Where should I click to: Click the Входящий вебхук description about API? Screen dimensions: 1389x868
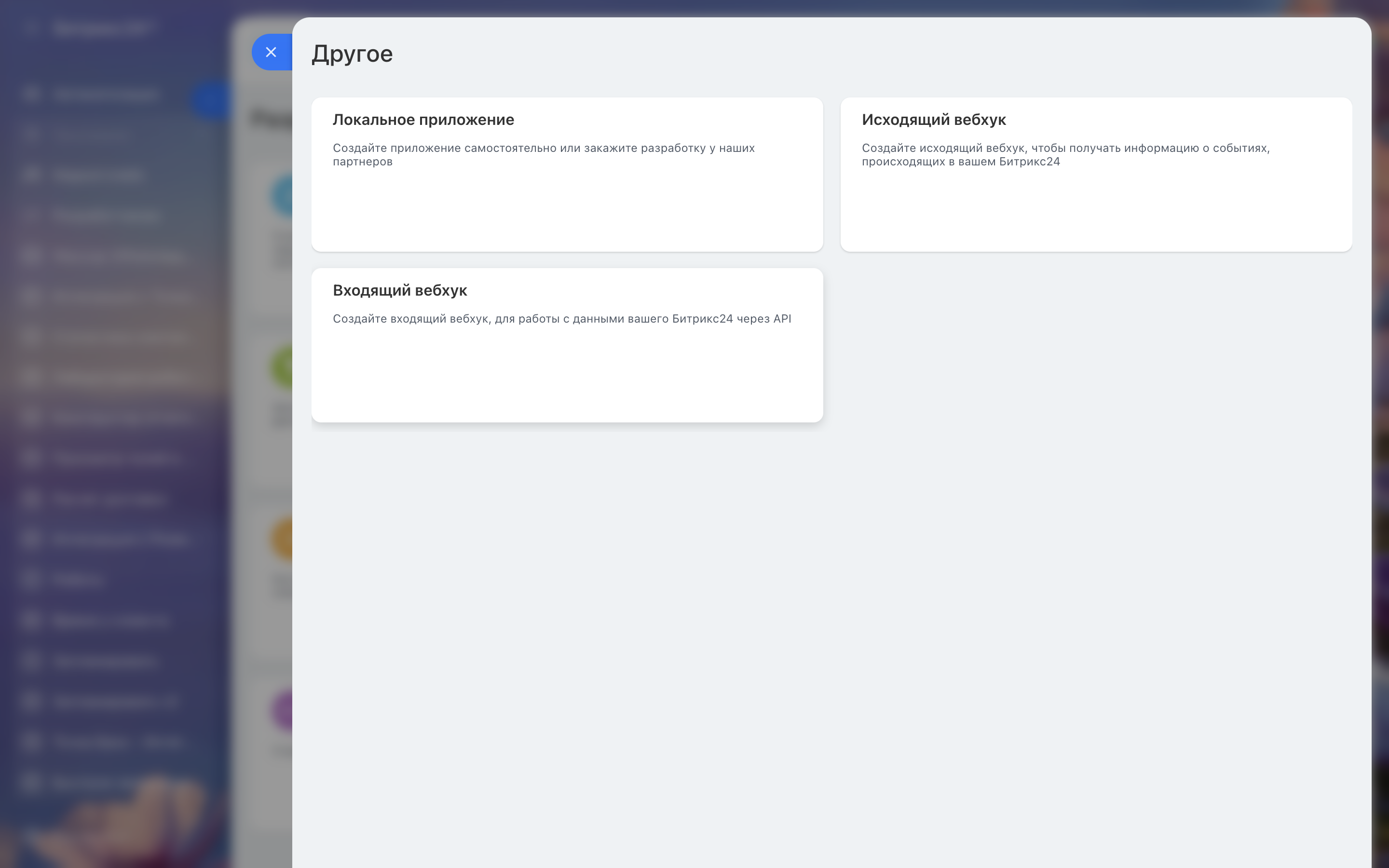(x=561, y=319)
